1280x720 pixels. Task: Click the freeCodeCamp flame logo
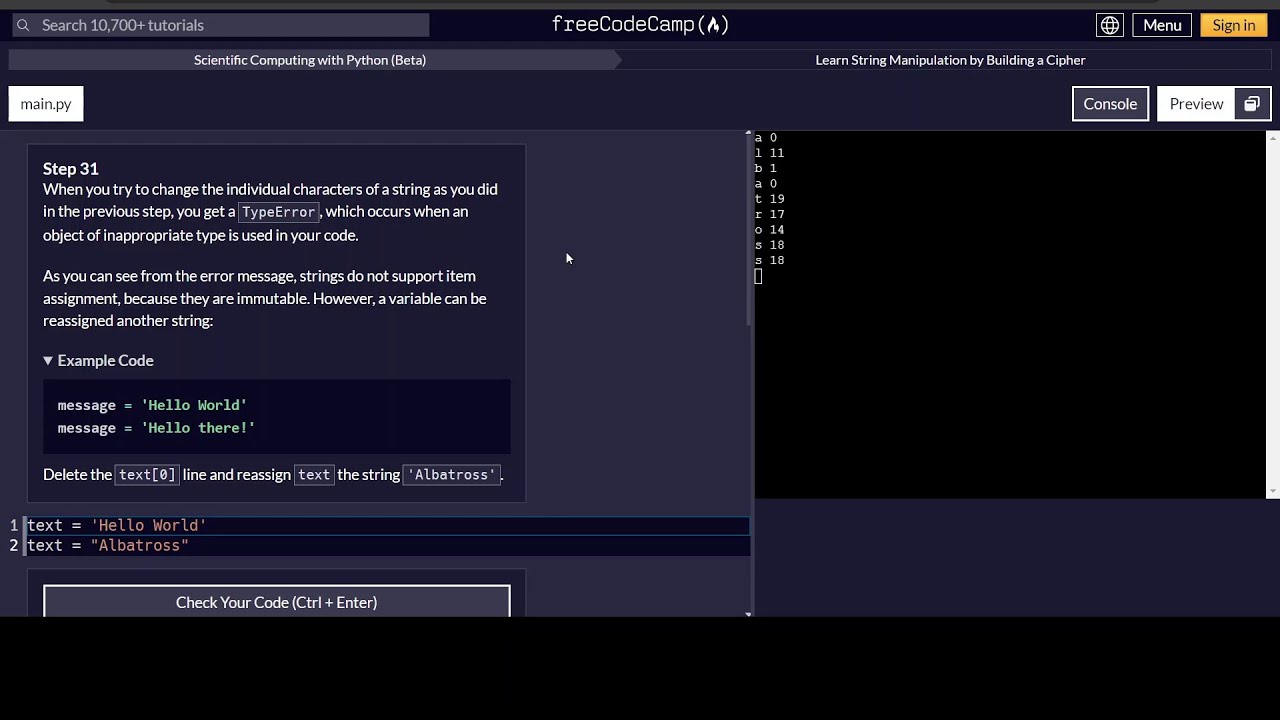point(640,25)
